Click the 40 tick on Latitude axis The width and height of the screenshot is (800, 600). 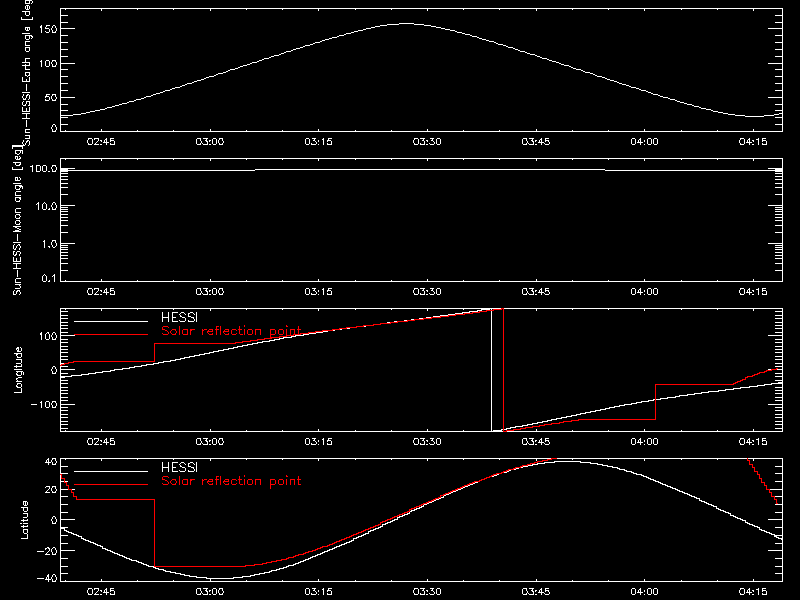click(51, 462)
